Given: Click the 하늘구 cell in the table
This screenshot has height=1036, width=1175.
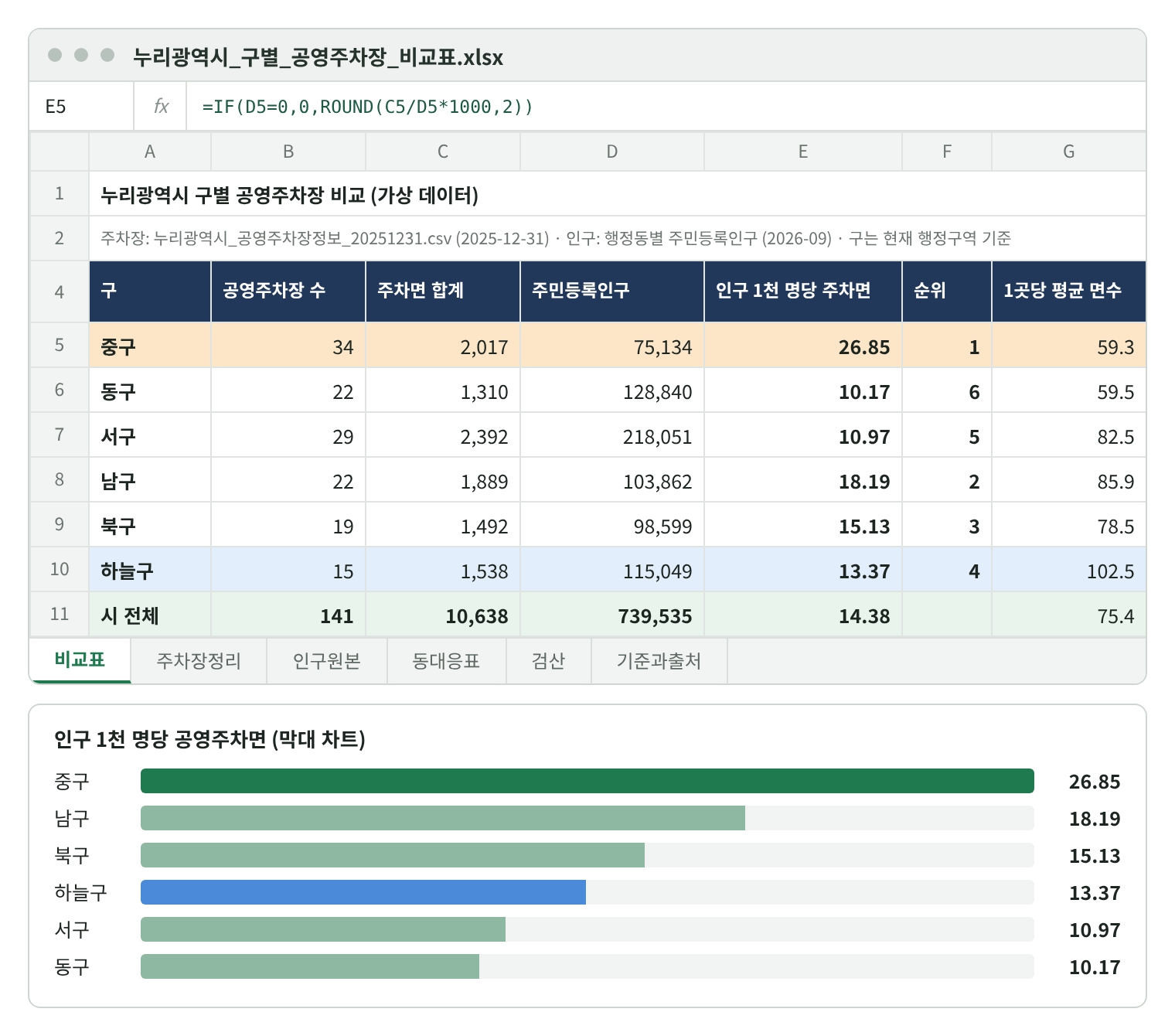Looking at the screenshot, I should click(150, 570).
